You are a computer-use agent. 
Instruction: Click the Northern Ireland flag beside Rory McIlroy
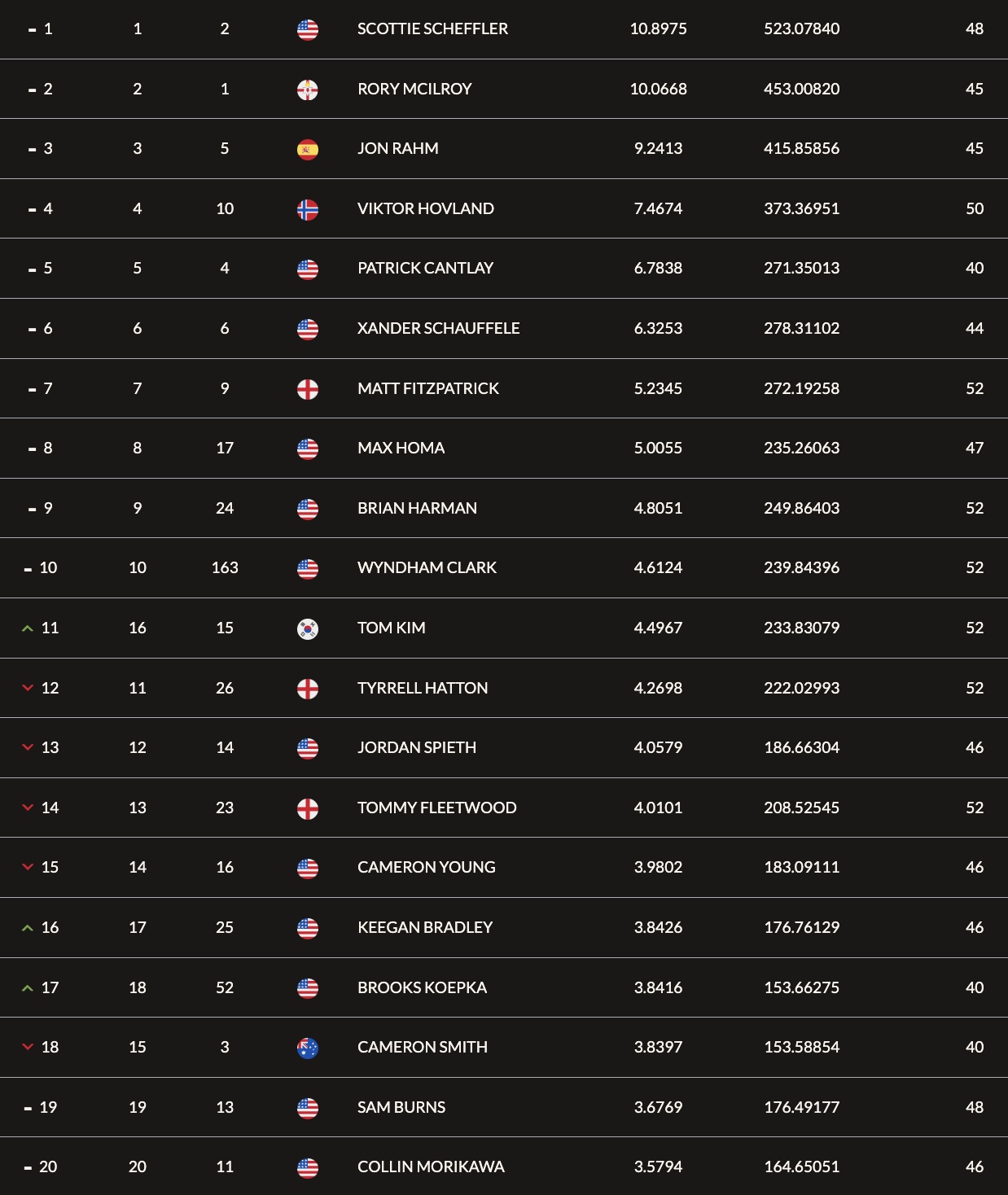tap(308, 90)
